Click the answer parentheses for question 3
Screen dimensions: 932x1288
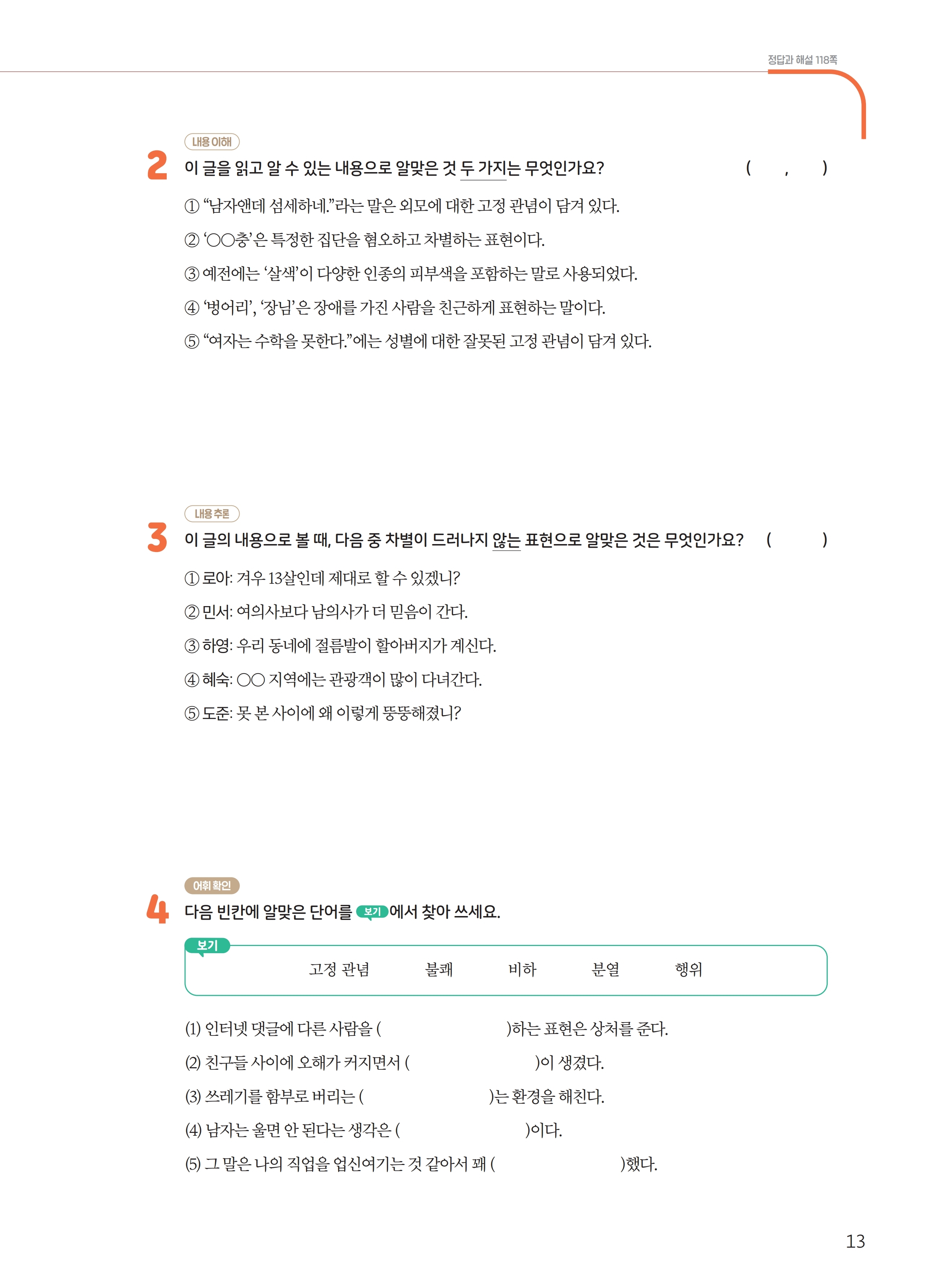[x=796, y=540]
